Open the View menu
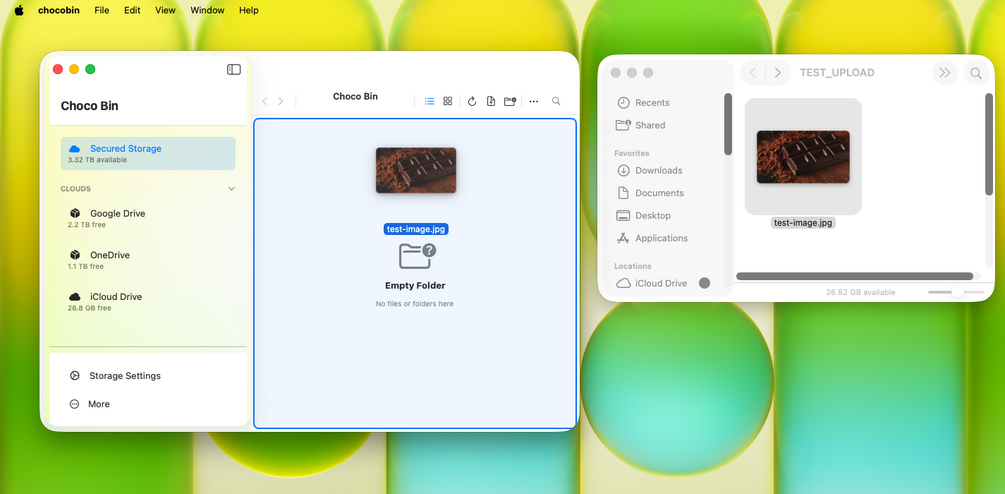 [165, 10]
